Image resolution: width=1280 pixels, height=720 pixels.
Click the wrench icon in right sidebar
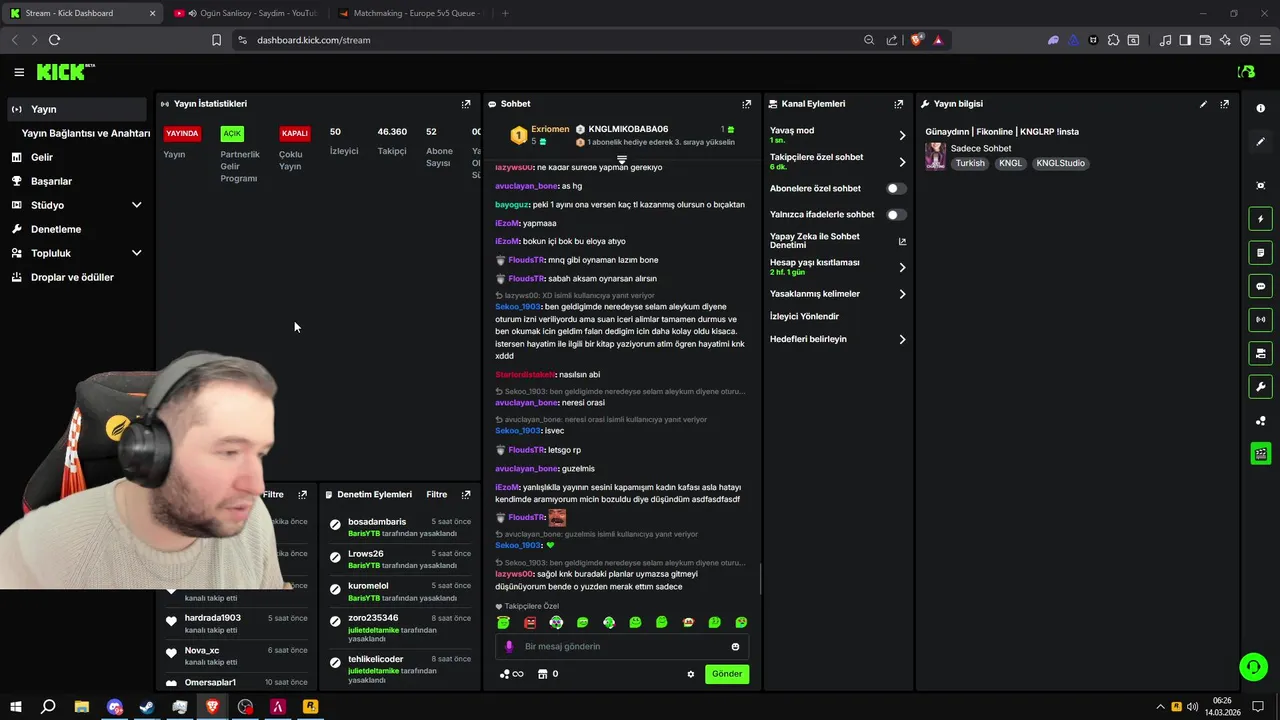tap(1260, 387)
